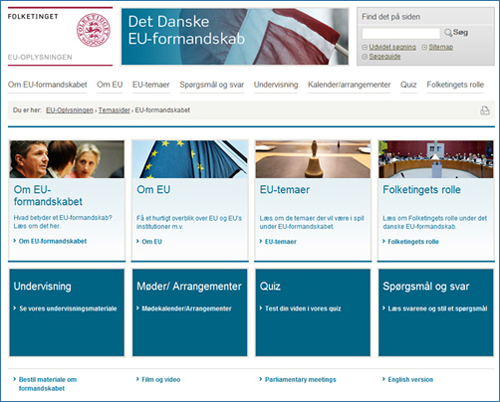Screen dimensions: 500x402
Task: Click arrow icon before Udvidet søgning
Action: (365, 47)
